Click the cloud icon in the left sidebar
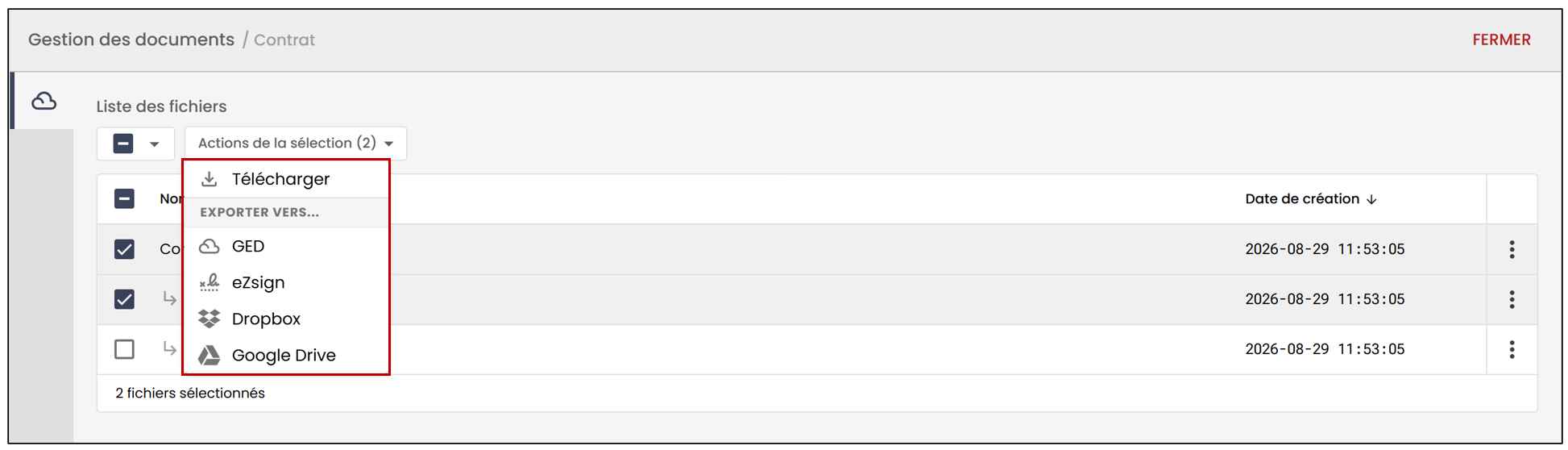Screen dimensions: 1568x450 click(x=44, y=101)
